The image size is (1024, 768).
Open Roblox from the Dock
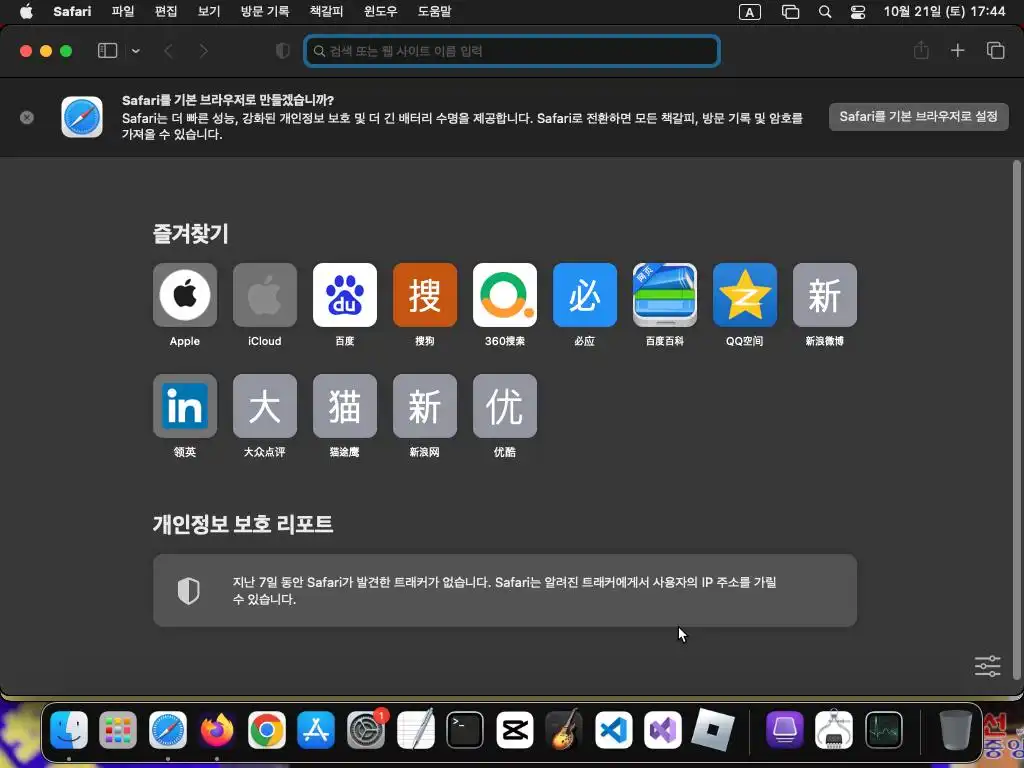(712, 729)
